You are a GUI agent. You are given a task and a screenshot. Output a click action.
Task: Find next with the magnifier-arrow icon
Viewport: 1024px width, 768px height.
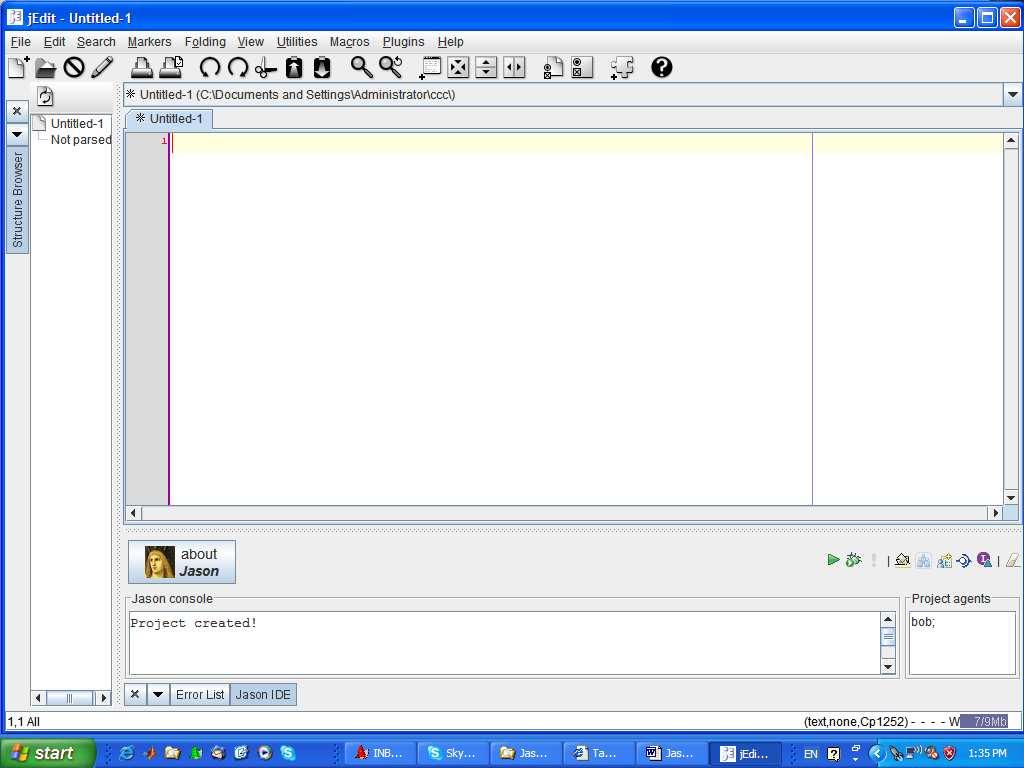coord(391,67)
